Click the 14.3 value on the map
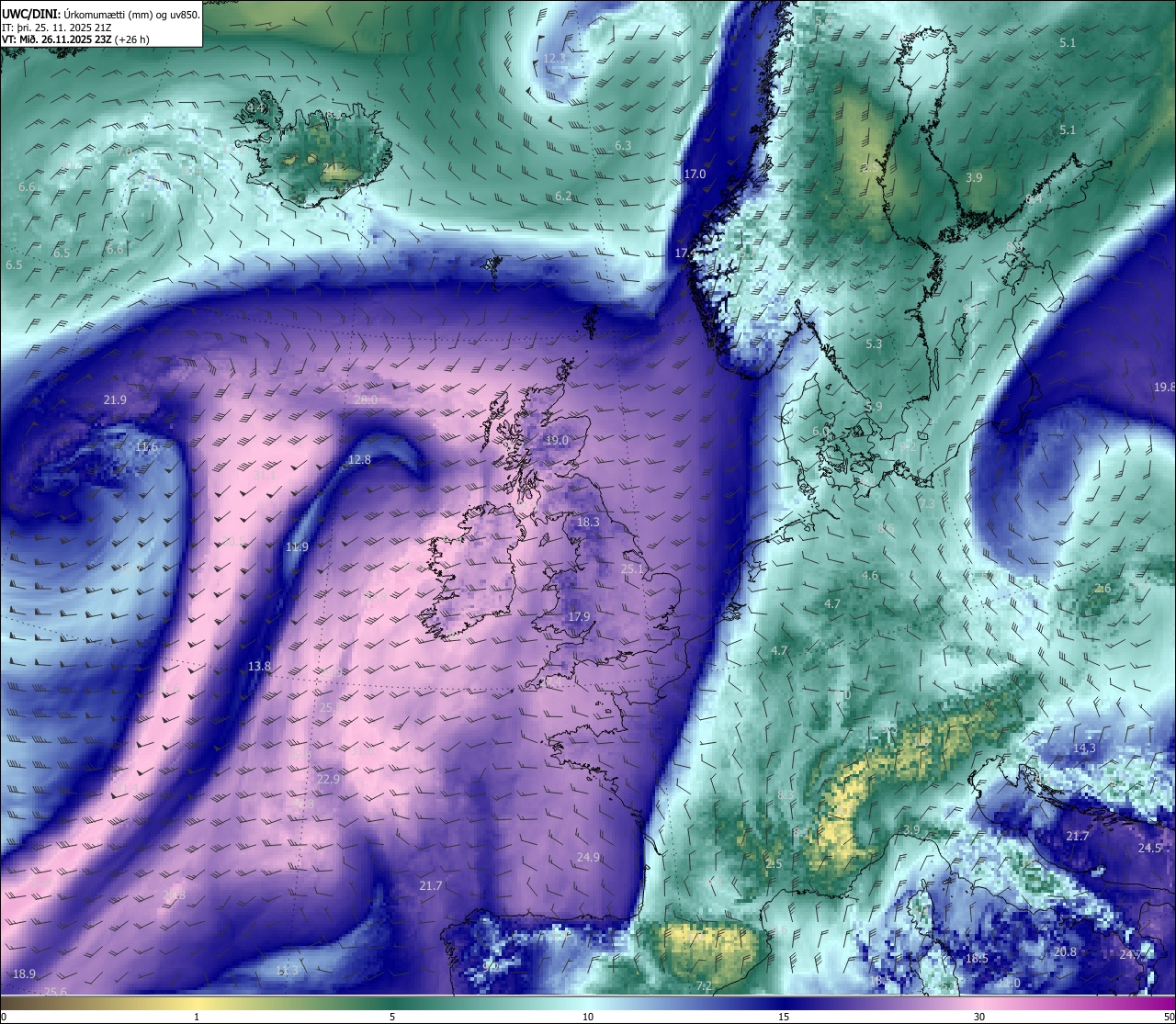This screenshot has height=1024, width=1176. click(x=1084, y=748)
